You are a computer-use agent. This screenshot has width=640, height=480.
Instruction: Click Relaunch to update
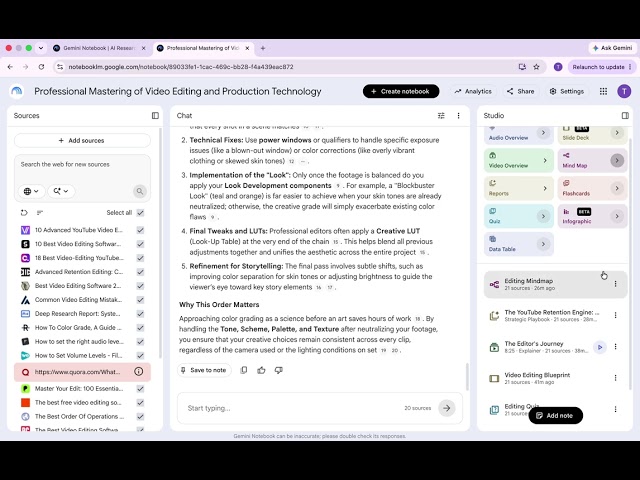point(601,67)
